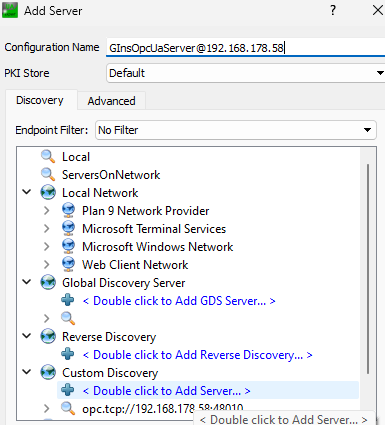Switch to the Advanced tab
The height and width of the screenshot is (425, 385).
(x=111, y=101)
